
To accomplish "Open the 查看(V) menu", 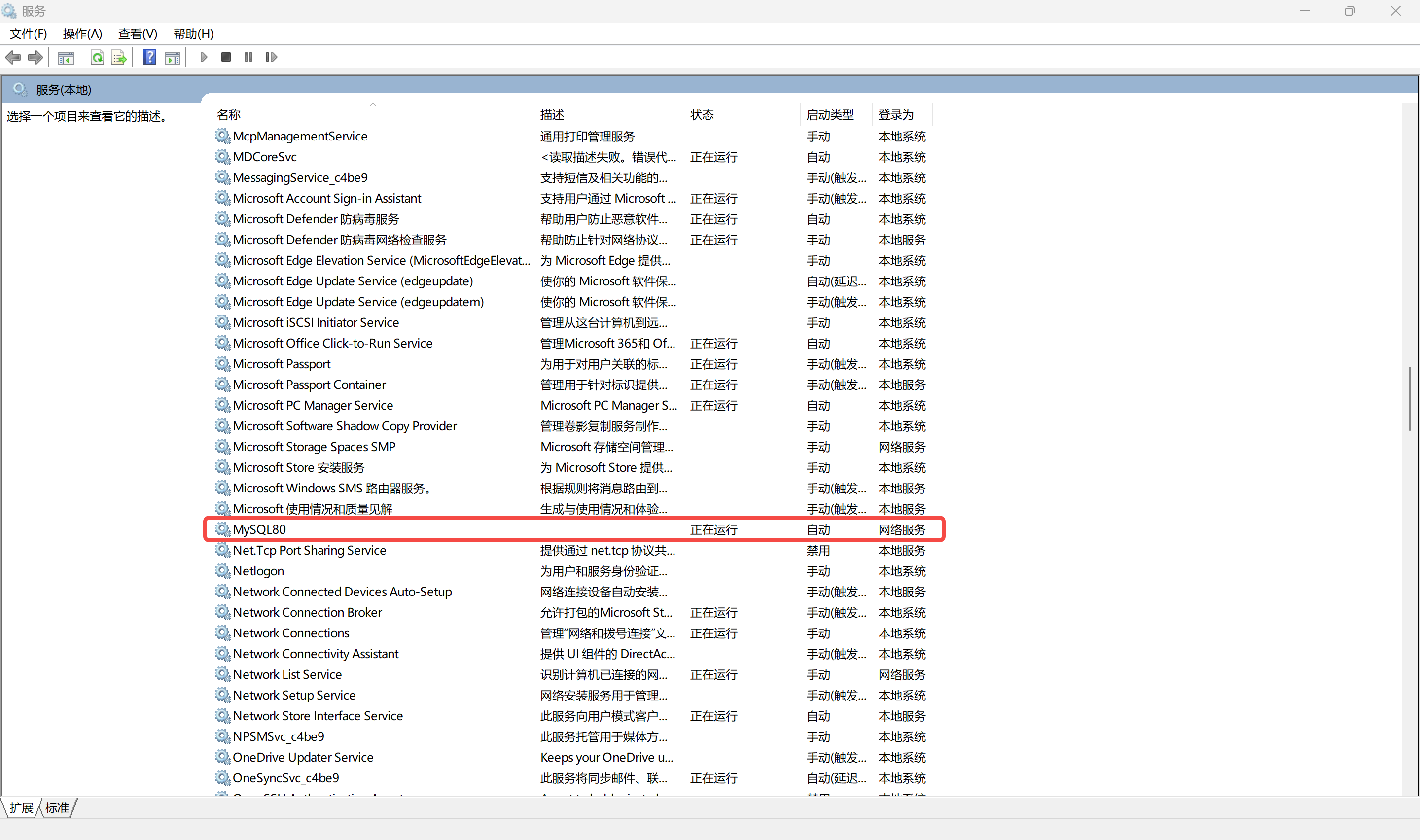I will [138, 34].
